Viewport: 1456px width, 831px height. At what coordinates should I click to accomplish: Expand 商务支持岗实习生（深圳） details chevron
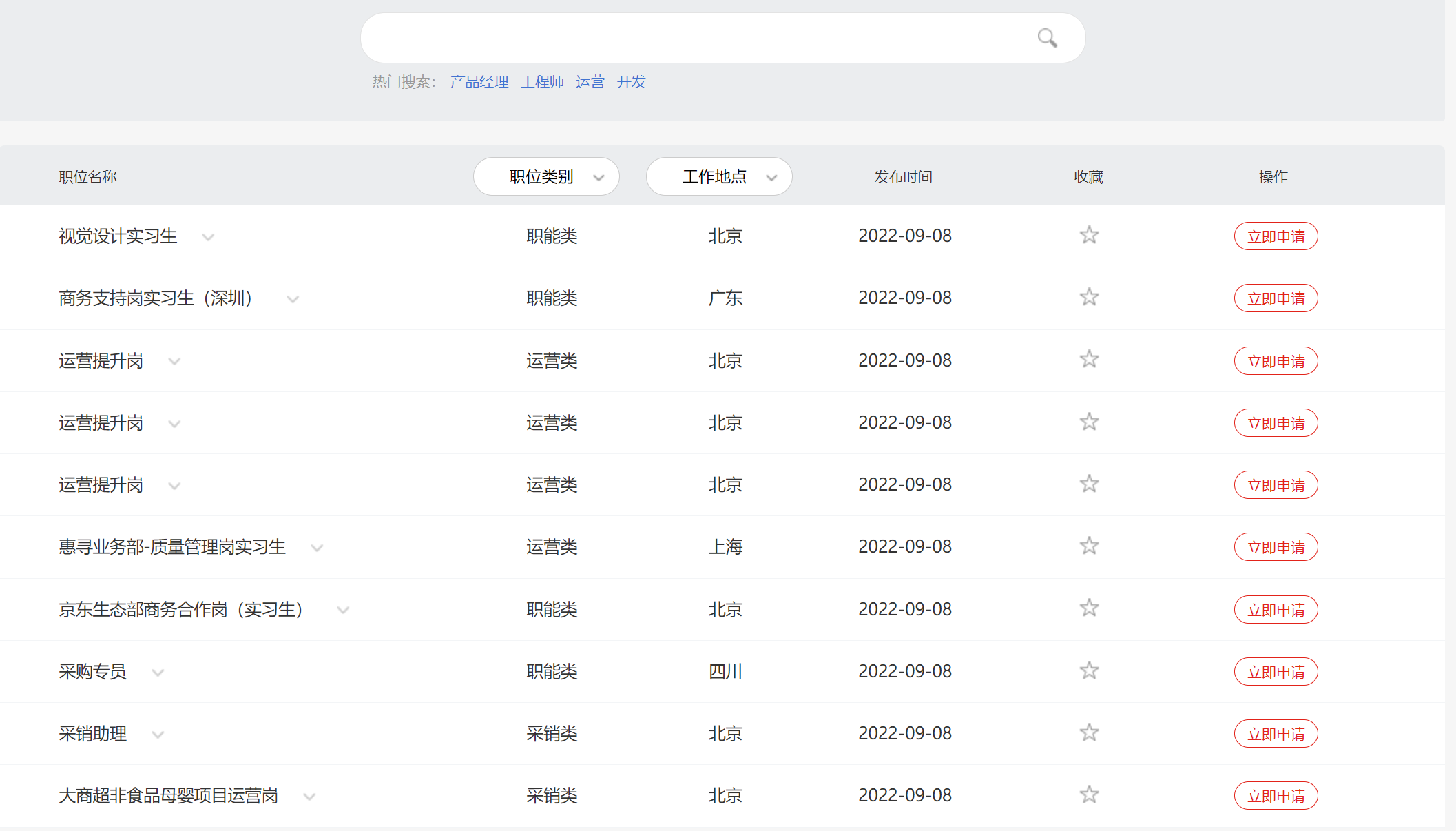point(293,300)
